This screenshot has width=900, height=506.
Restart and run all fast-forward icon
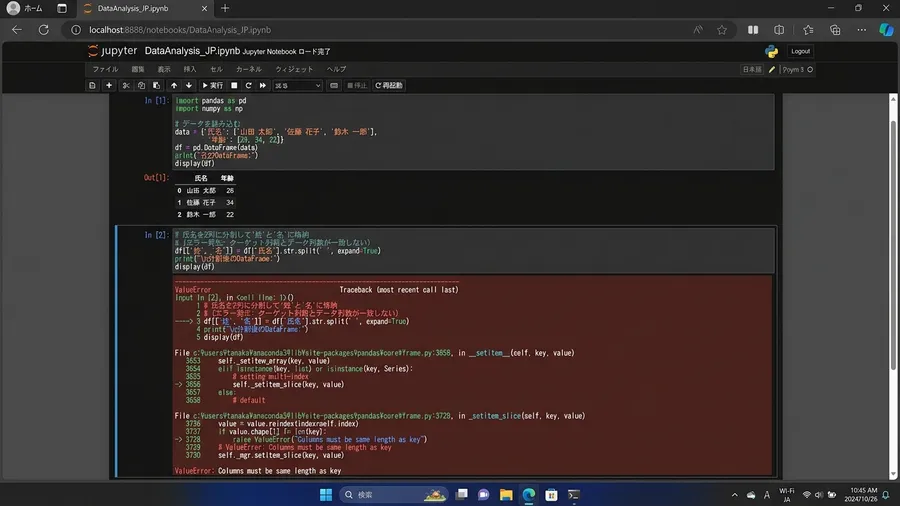[x=263, y=85]
